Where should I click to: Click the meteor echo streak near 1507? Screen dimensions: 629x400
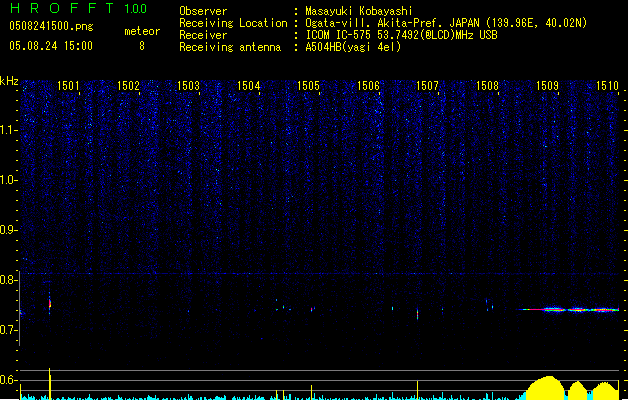pyautogui.click(x=418, y=314)
